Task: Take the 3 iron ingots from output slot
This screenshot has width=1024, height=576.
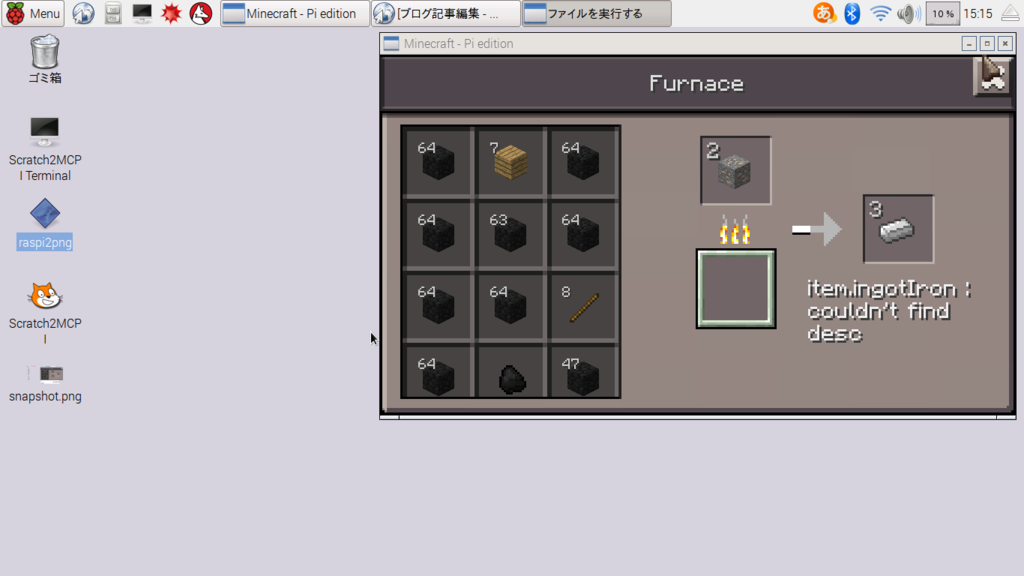Action: point(898,229)
